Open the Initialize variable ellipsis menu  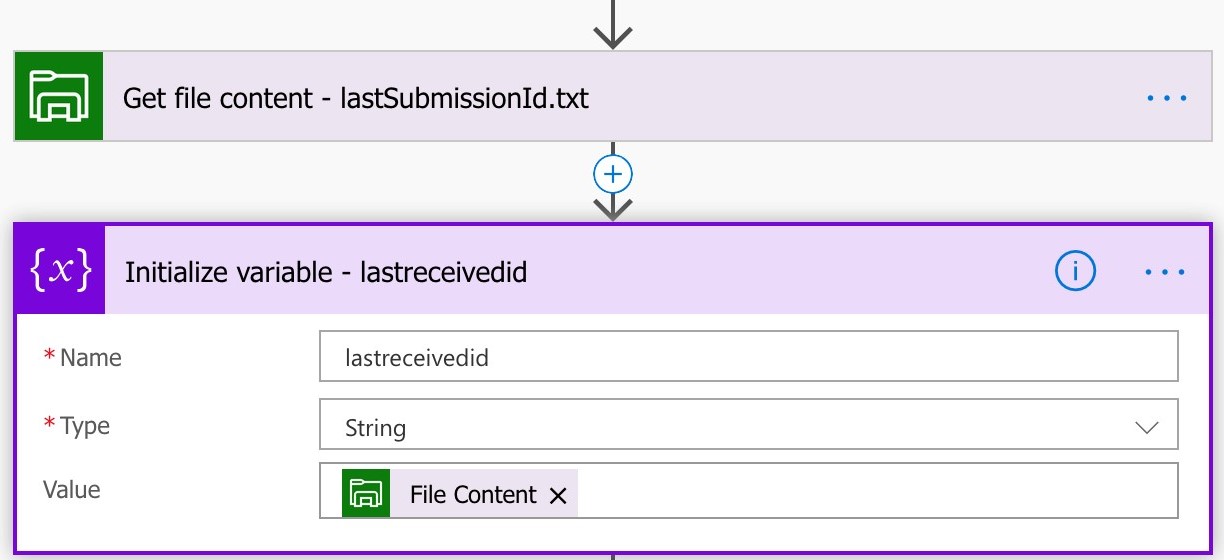(1165, 271)
